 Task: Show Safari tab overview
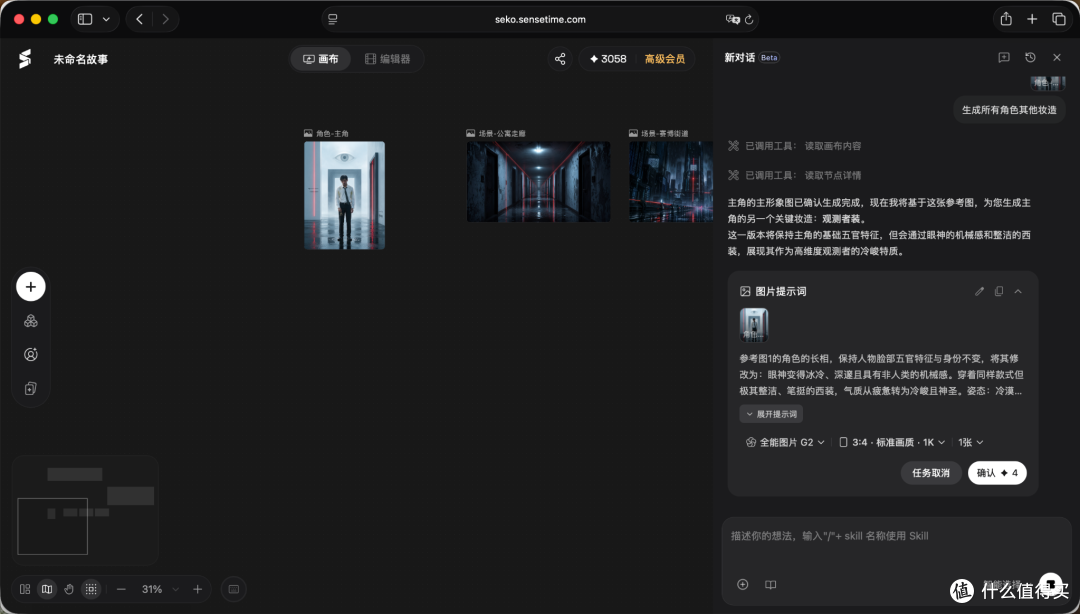click(1059, 19)
